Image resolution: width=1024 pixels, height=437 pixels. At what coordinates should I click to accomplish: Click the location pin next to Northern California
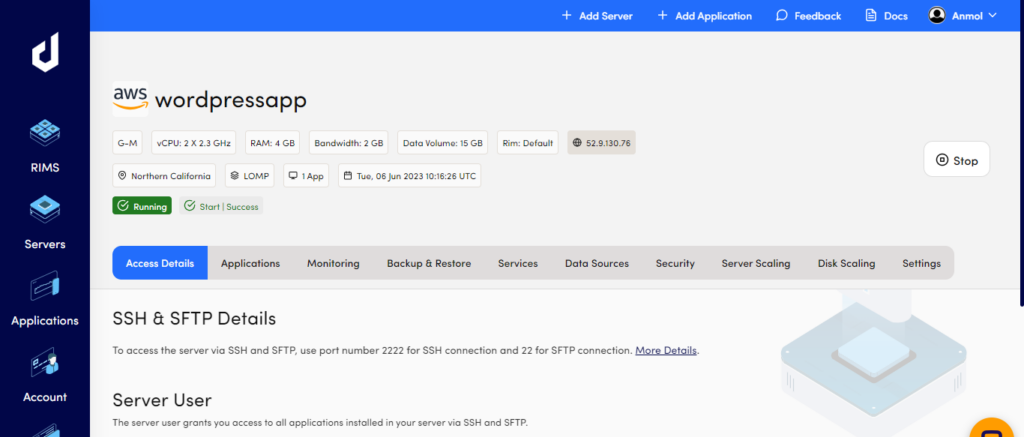pyautogui.click(x=122, y=176)
